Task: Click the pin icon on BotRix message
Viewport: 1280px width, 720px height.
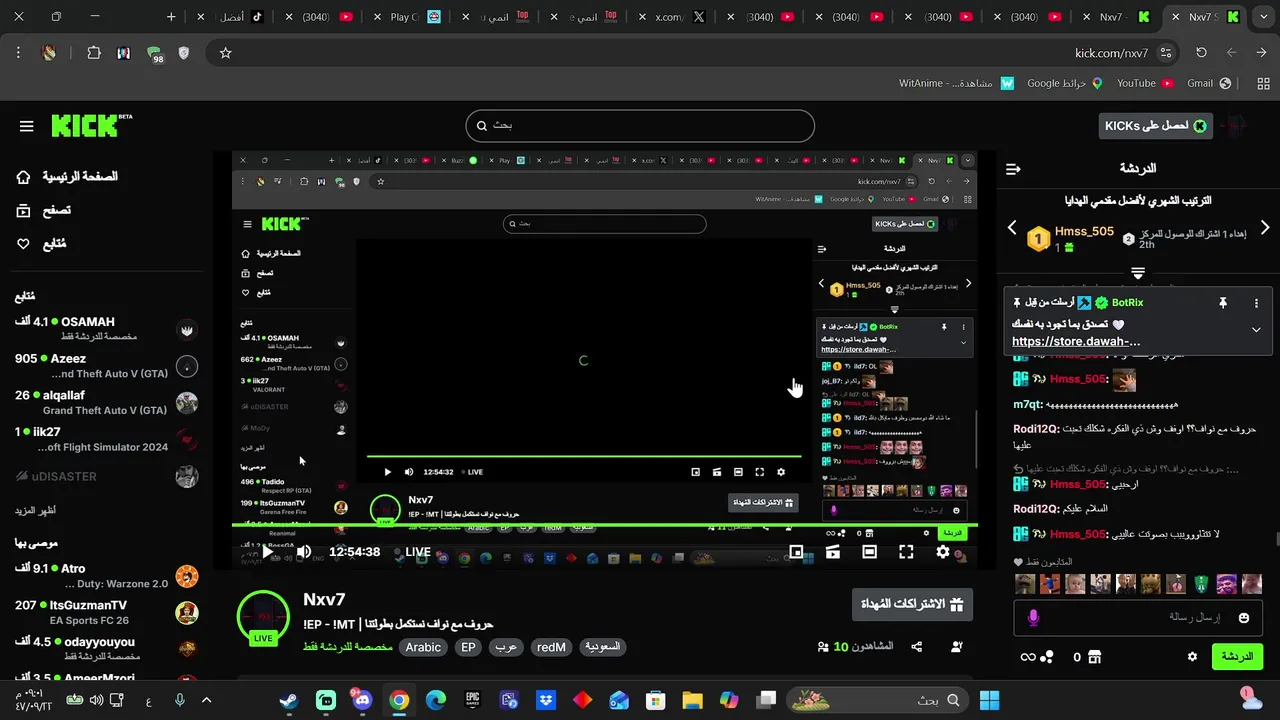Action: pos(1222,303)
